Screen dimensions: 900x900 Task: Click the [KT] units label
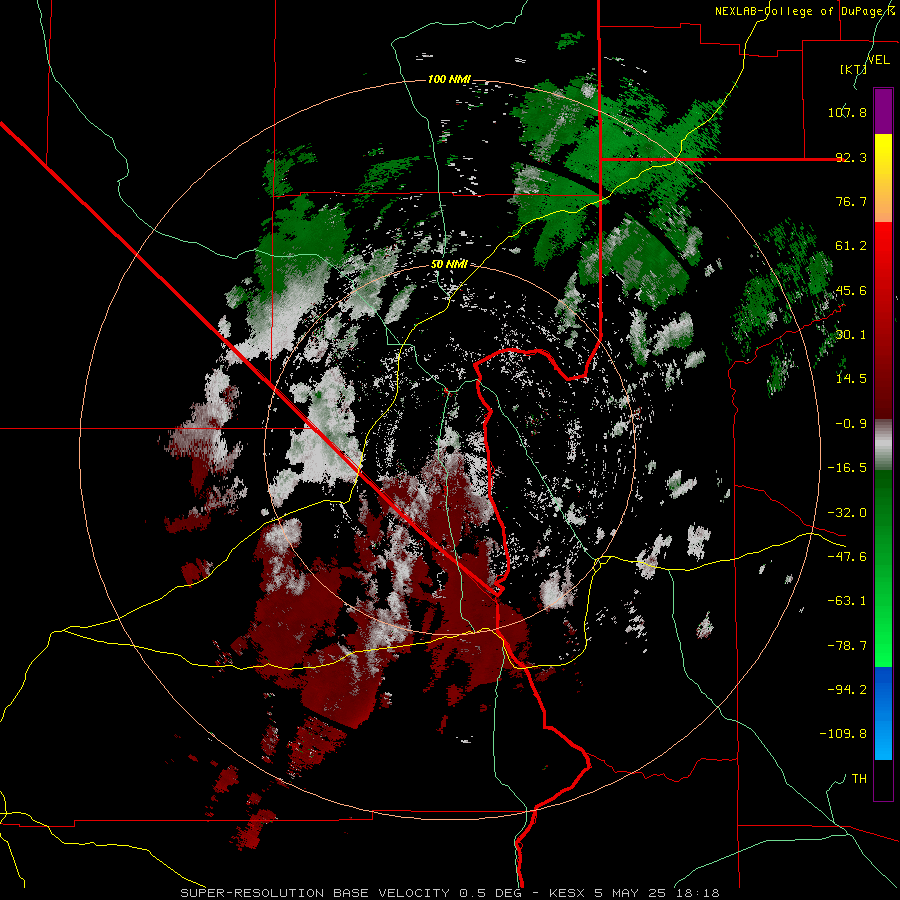click(853, 69)
